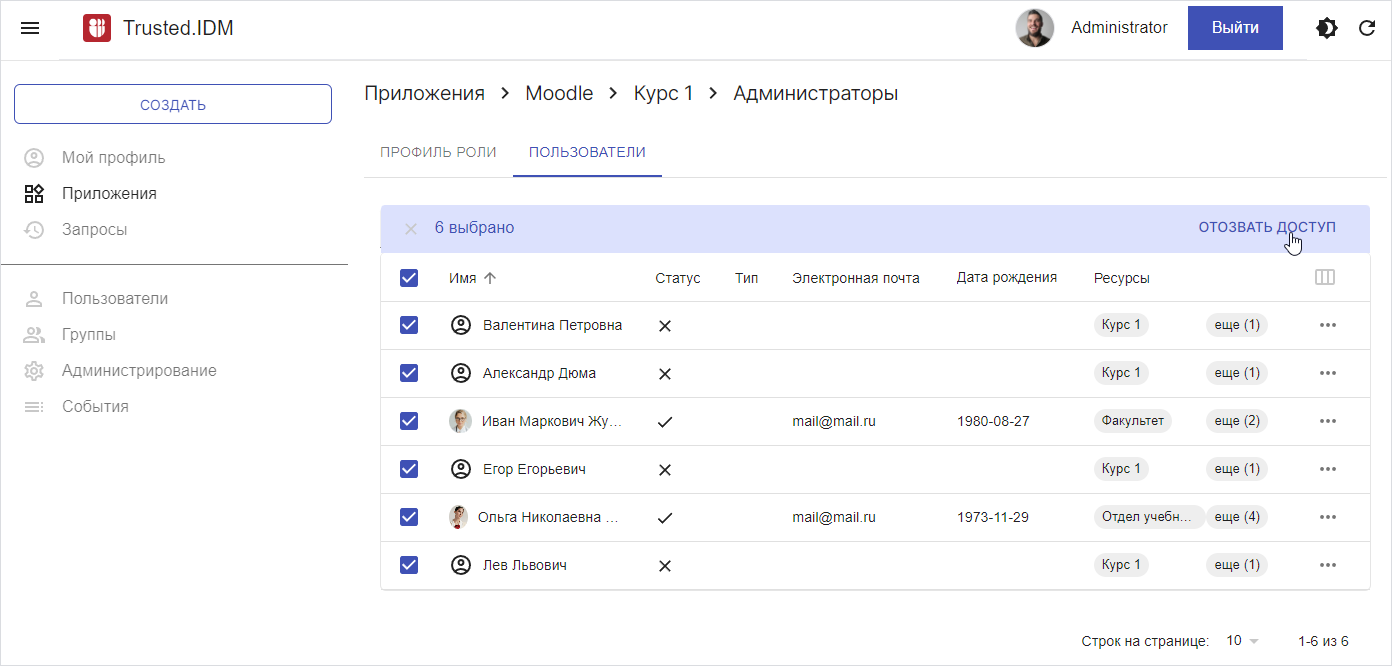
Task: Sort by Имя column header
Action: pyautogui.click(x=462, y=278)
